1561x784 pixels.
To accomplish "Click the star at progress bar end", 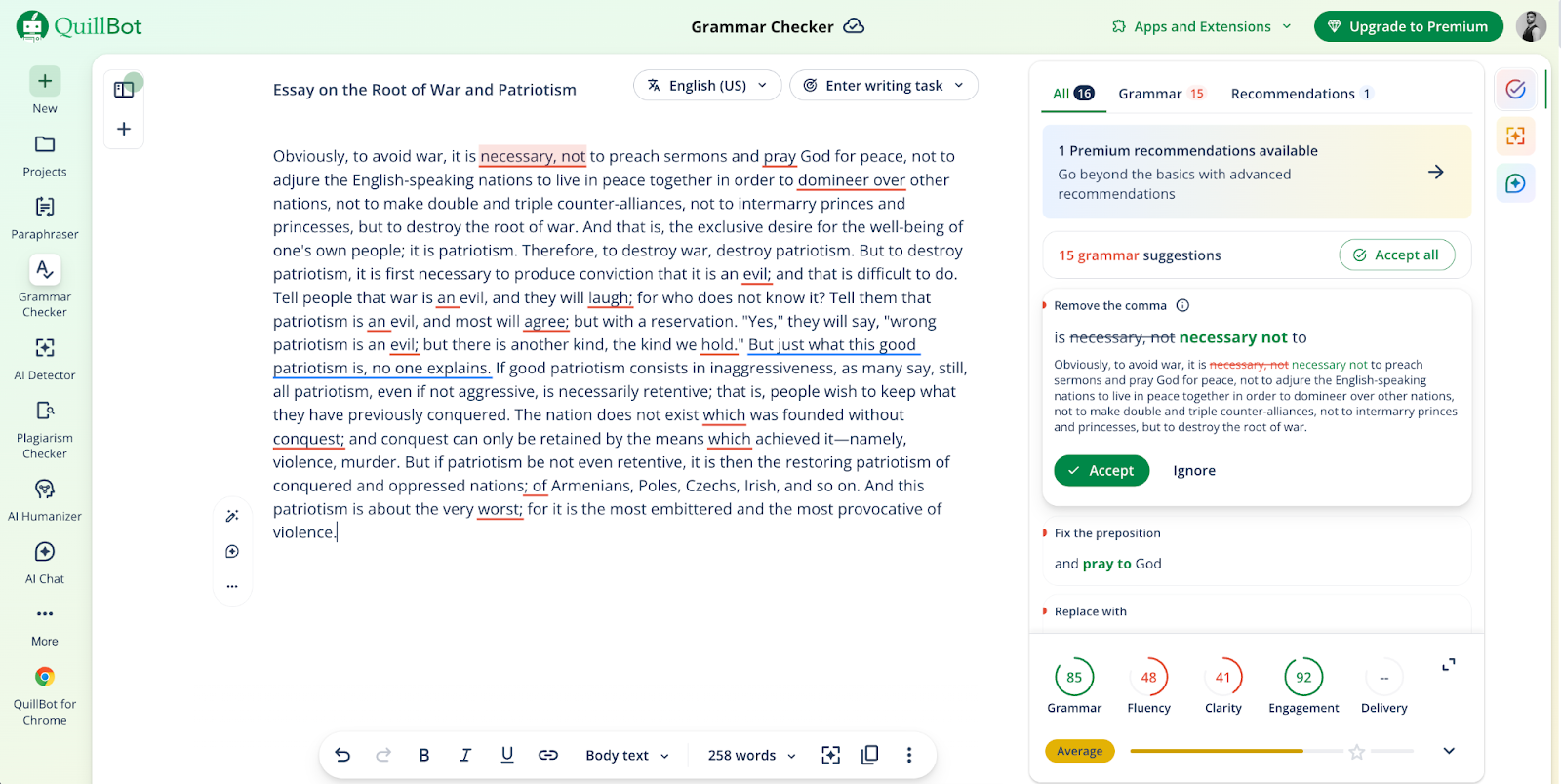I will 1356,751.
